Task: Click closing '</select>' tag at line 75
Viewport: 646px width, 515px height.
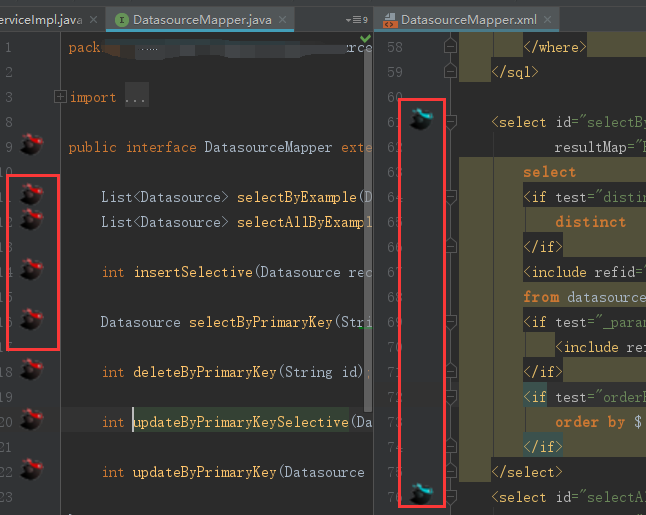Action: tap(527, 472)
